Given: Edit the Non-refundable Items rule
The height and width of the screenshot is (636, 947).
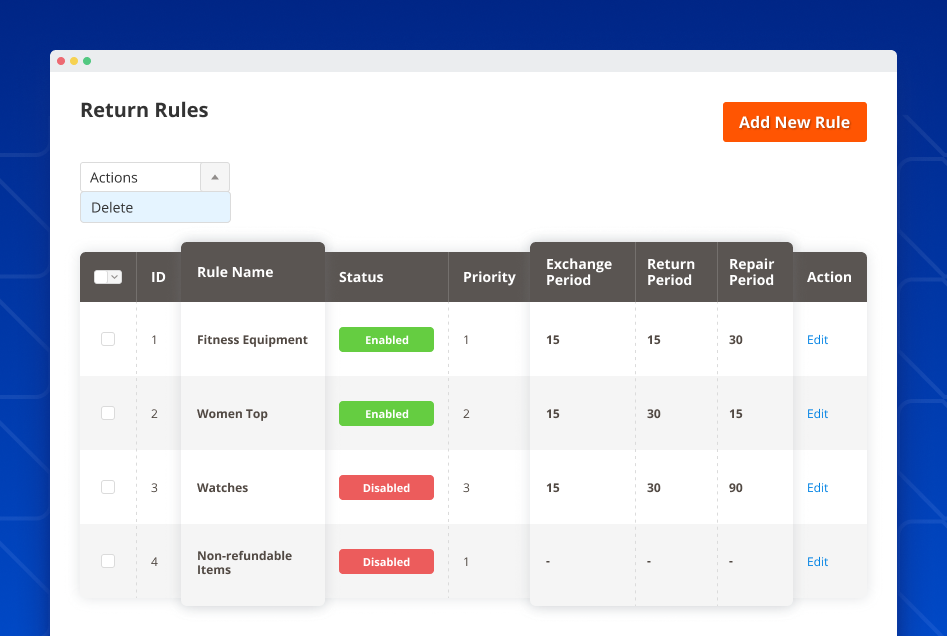Looking at the screenshot, I should point(817,561).
